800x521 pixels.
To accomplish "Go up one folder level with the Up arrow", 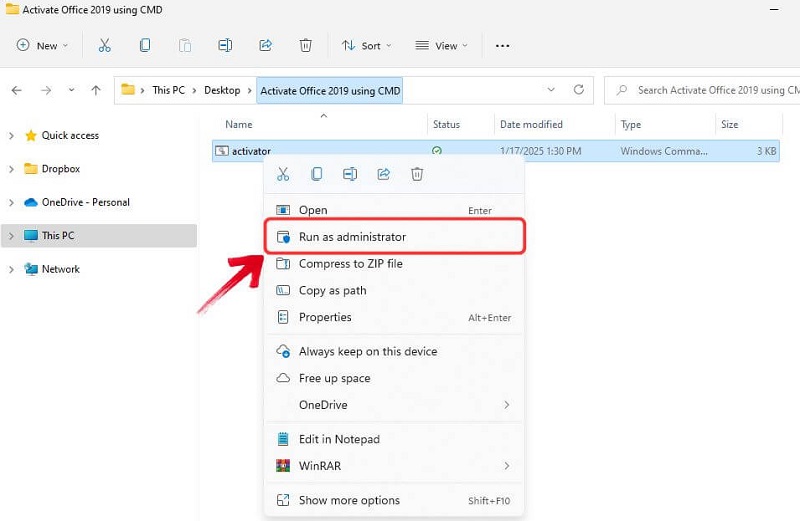I will coord(96,90).
